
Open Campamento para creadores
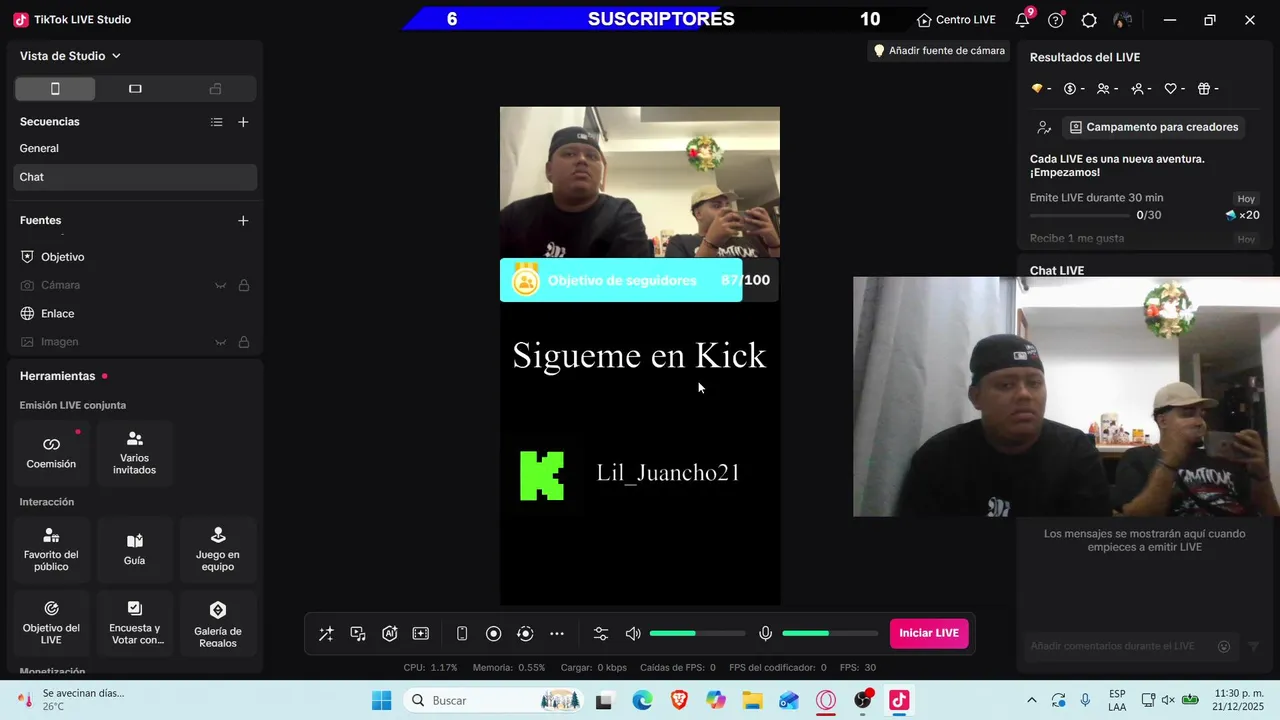pos(1153,127)
